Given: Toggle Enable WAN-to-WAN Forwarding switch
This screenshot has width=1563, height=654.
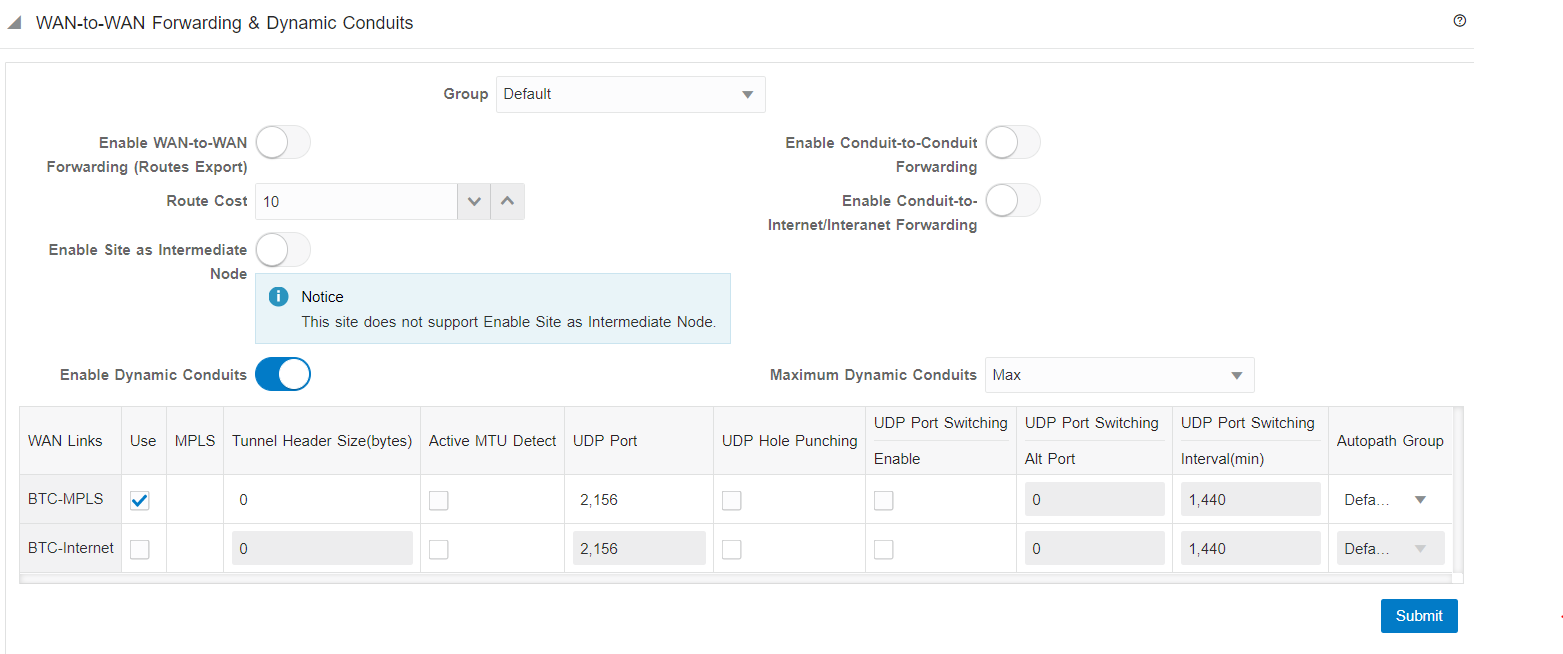Looking at the screenshot, I should click(283, 143).
